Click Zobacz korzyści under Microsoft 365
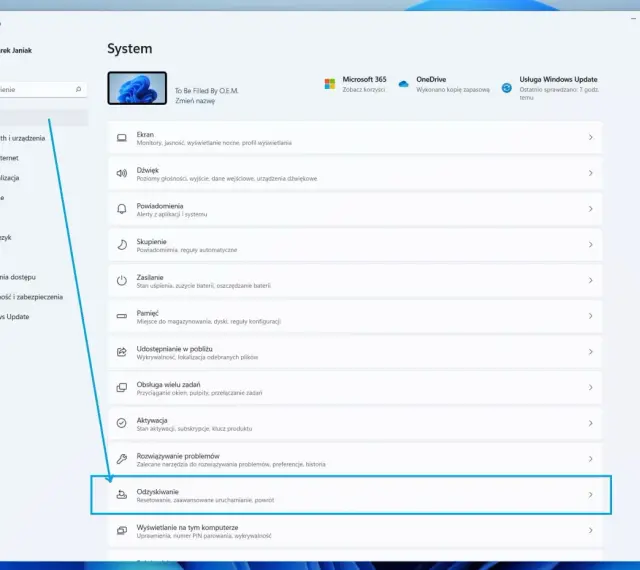The image size is (640, 570). [x=364, y=89]
